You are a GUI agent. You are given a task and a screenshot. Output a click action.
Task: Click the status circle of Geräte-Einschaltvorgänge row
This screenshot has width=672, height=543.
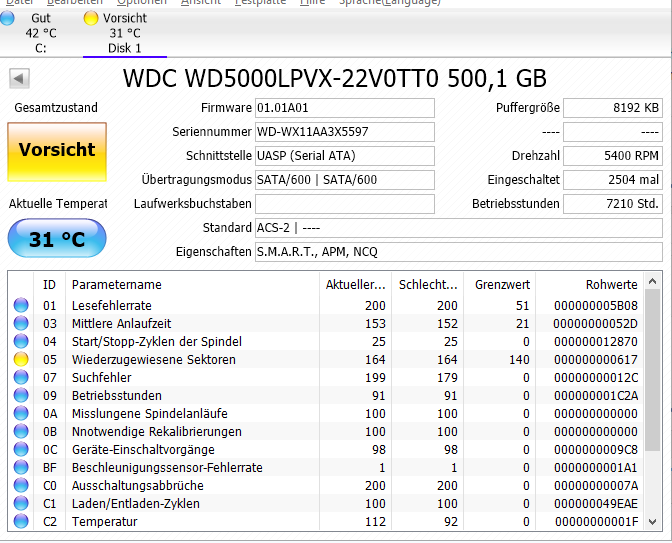click(21, 449)
